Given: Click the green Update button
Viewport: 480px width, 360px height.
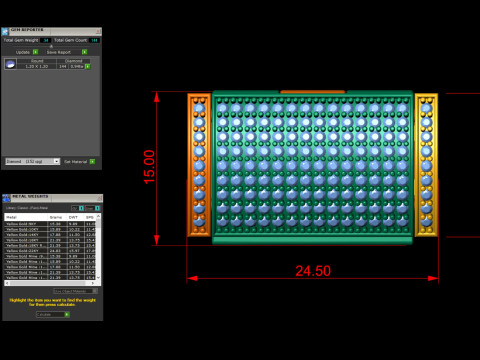Looking at the screenshot, I should 35,52.
